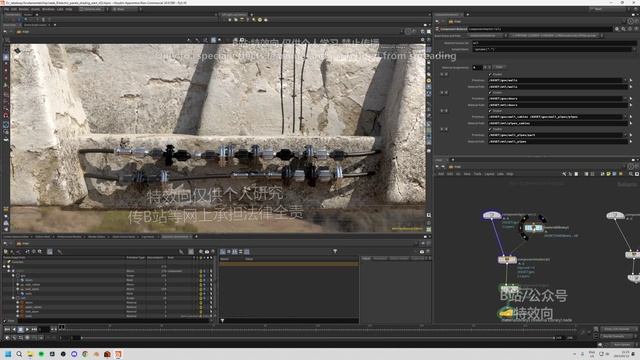Open the Windows menu in main menu bar
This screenshot has height=360, width=640.
tap(48, 9)
